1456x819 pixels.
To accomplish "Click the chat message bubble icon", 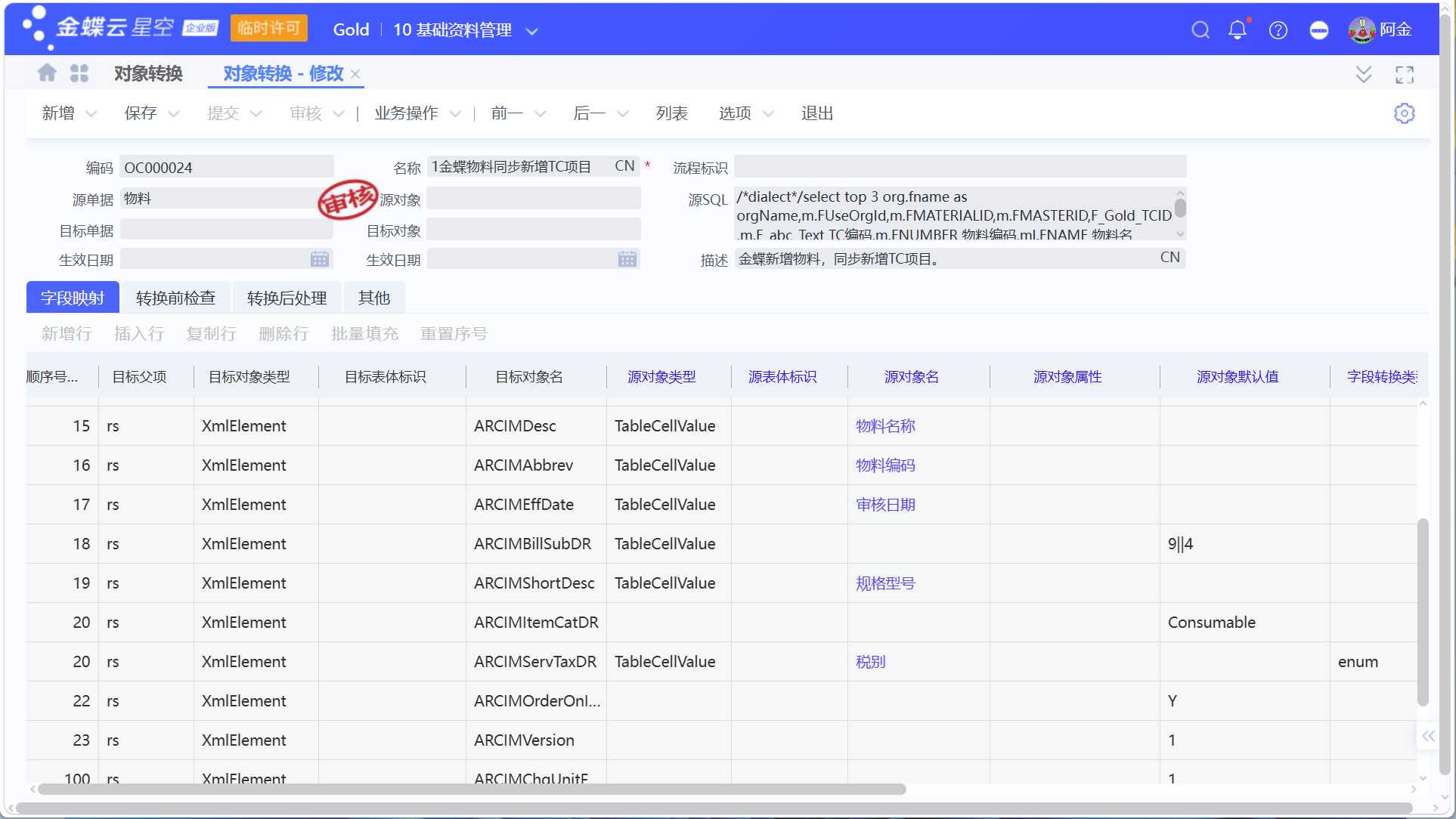I will pyautogui.click(x=1319, y=30).
